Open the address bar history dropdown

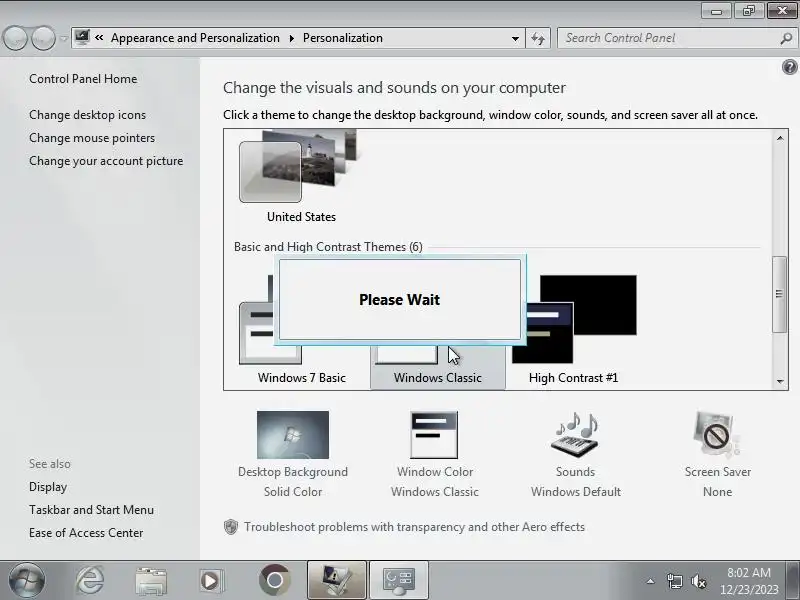(x=515, y=38)
